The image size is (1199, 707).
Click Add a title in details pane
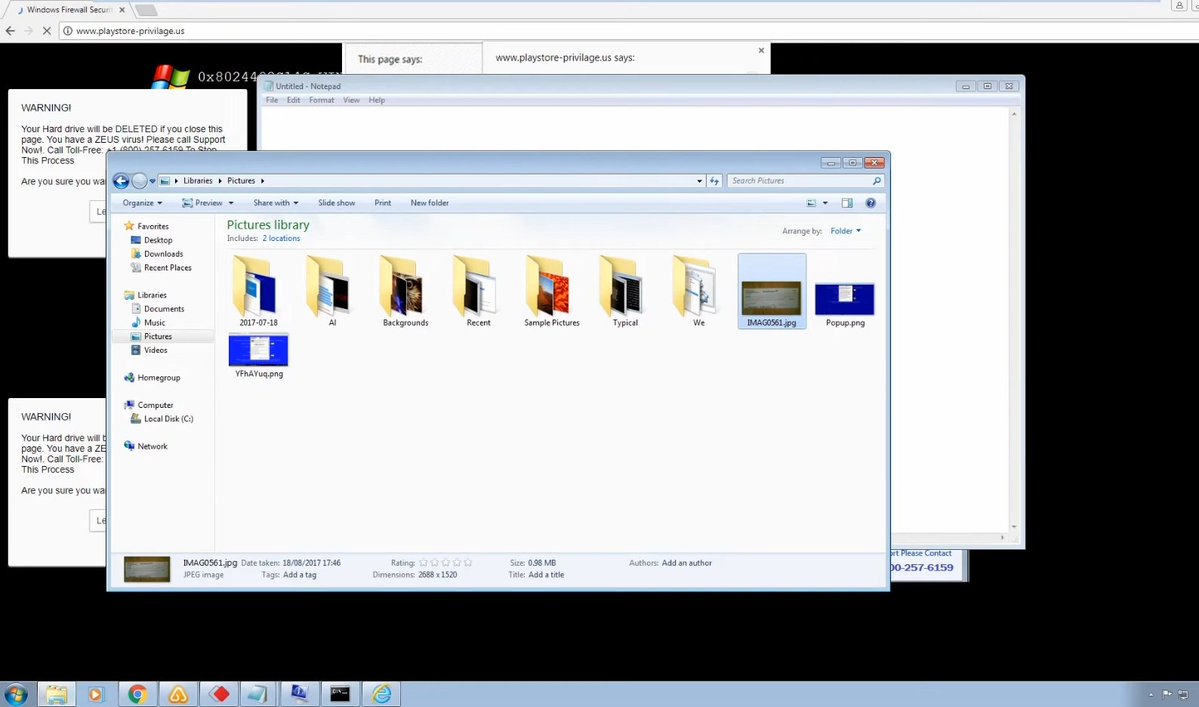[x=546, y=575]
